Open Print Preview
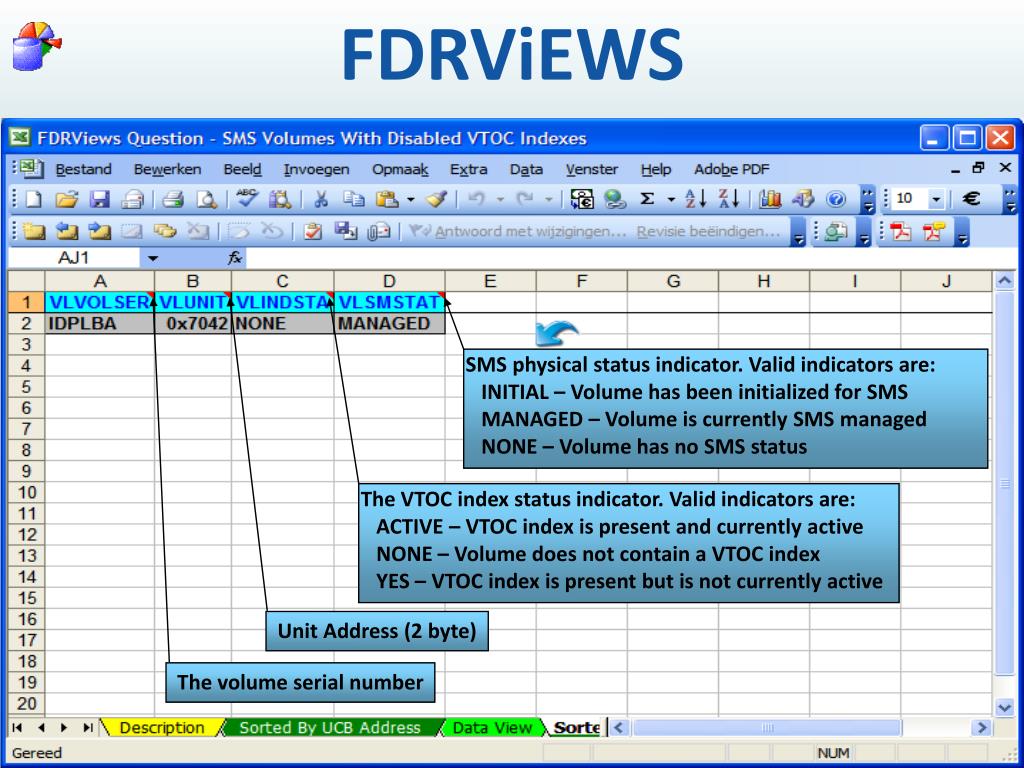 point(206,199)
